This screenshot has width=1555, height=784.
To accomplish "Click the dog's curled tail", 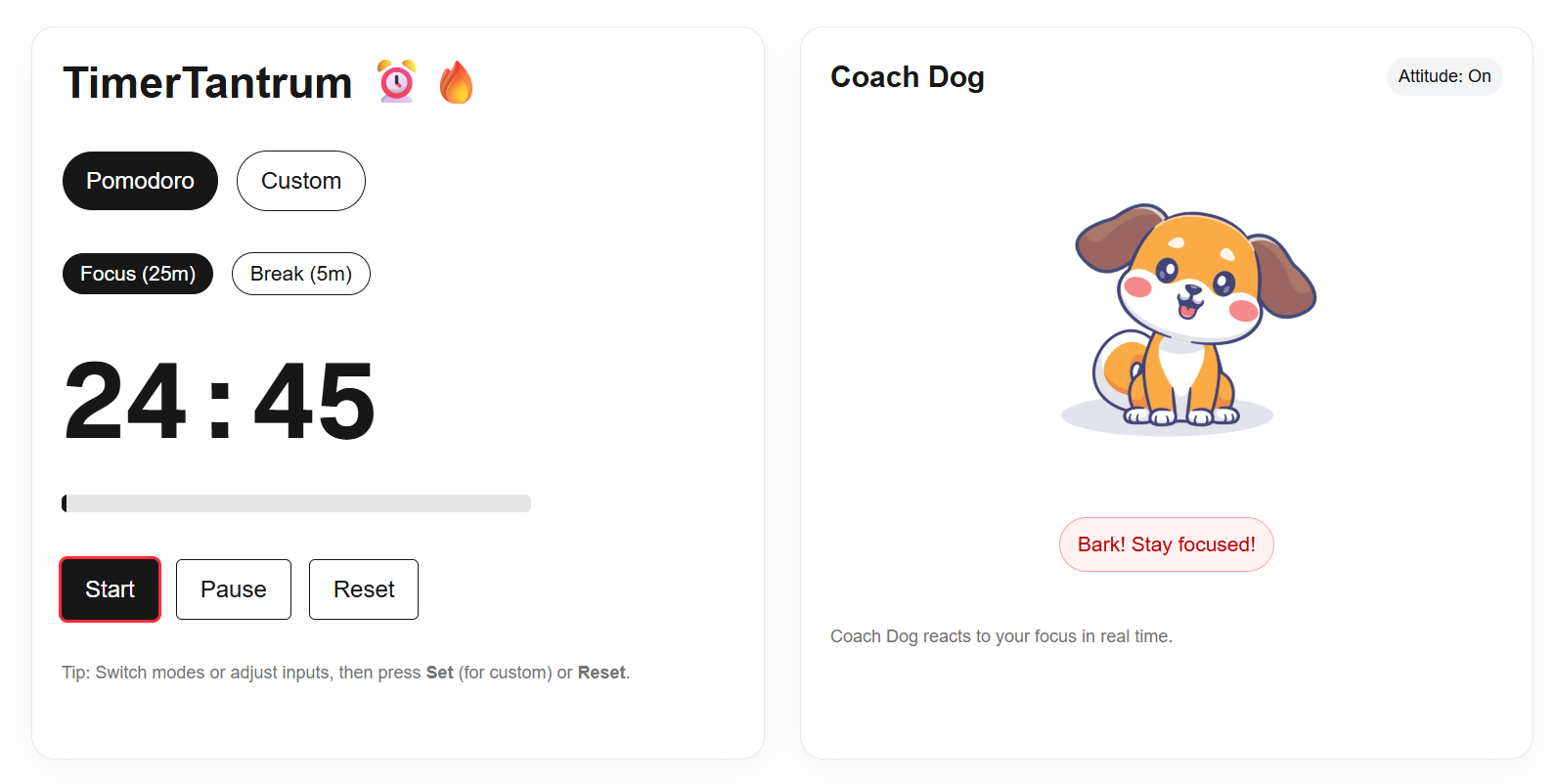I will 1115,370.
